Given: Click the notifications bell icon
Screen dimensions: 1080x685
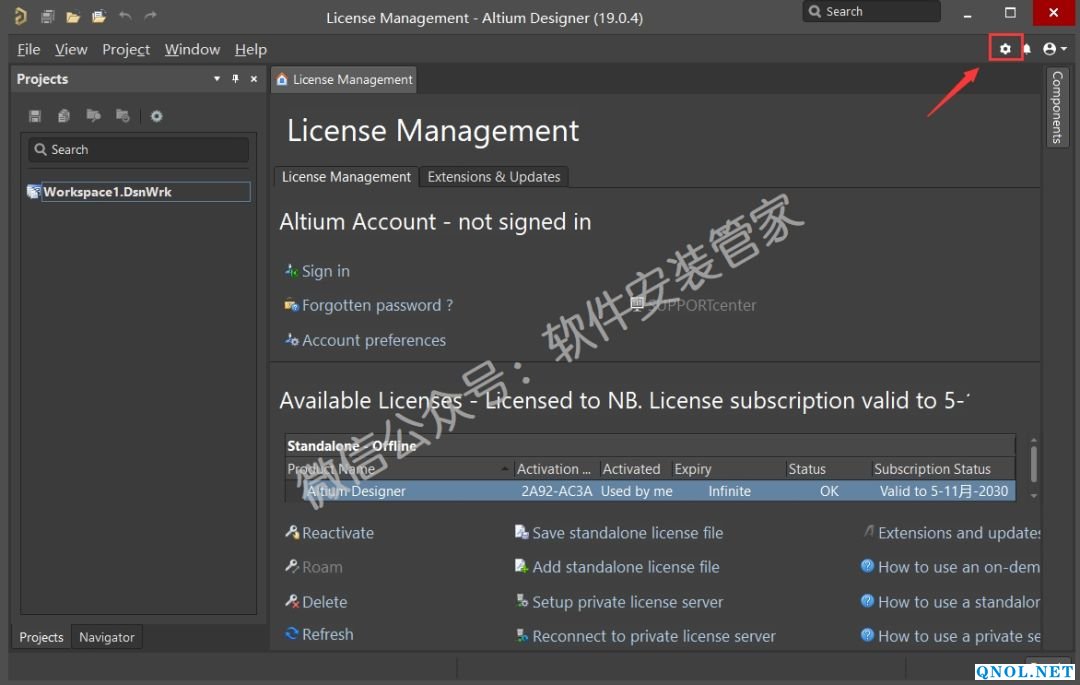Looking at the screenshot, I should coord(1026,49).
